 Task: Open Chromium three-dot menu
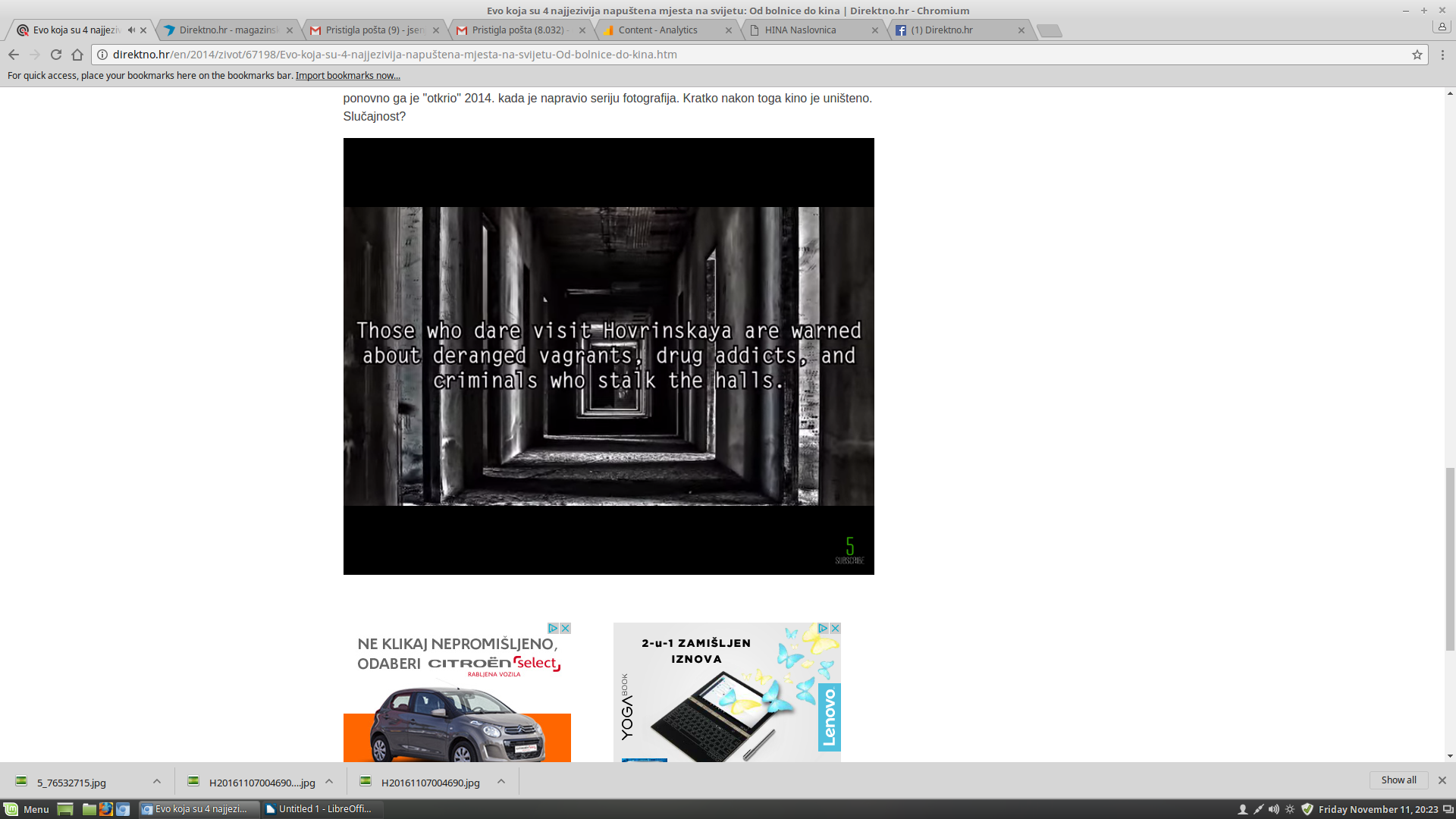1442,55
